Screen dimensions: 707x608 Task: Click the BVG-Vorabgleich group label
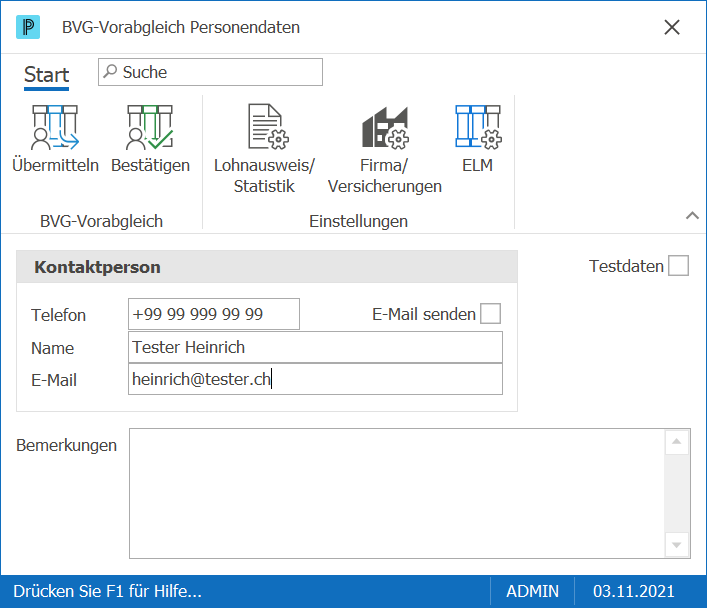[101, 221]
